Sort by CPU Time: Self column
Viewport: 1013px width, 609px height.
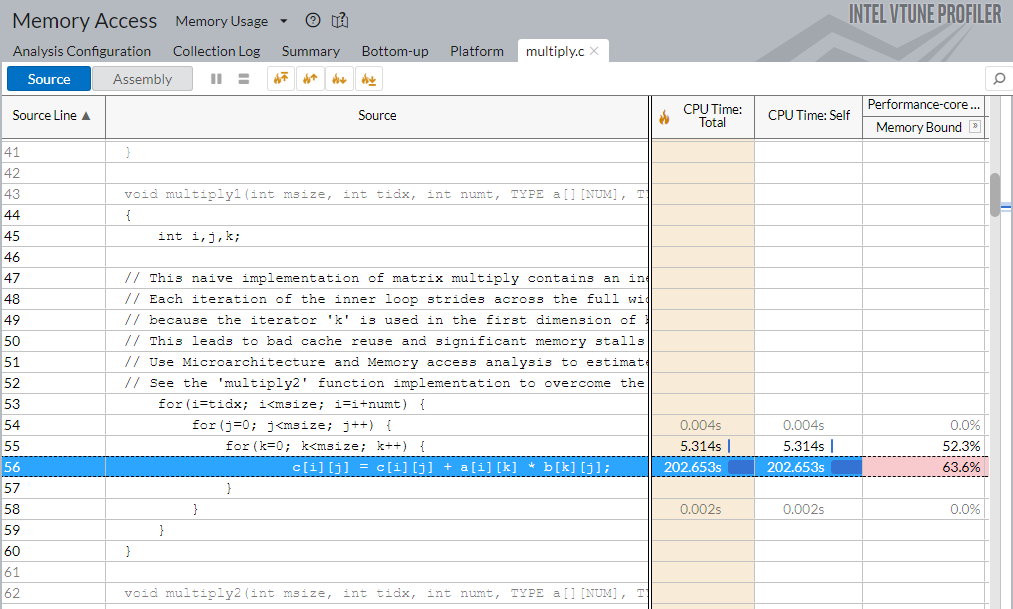click(808, 116)
